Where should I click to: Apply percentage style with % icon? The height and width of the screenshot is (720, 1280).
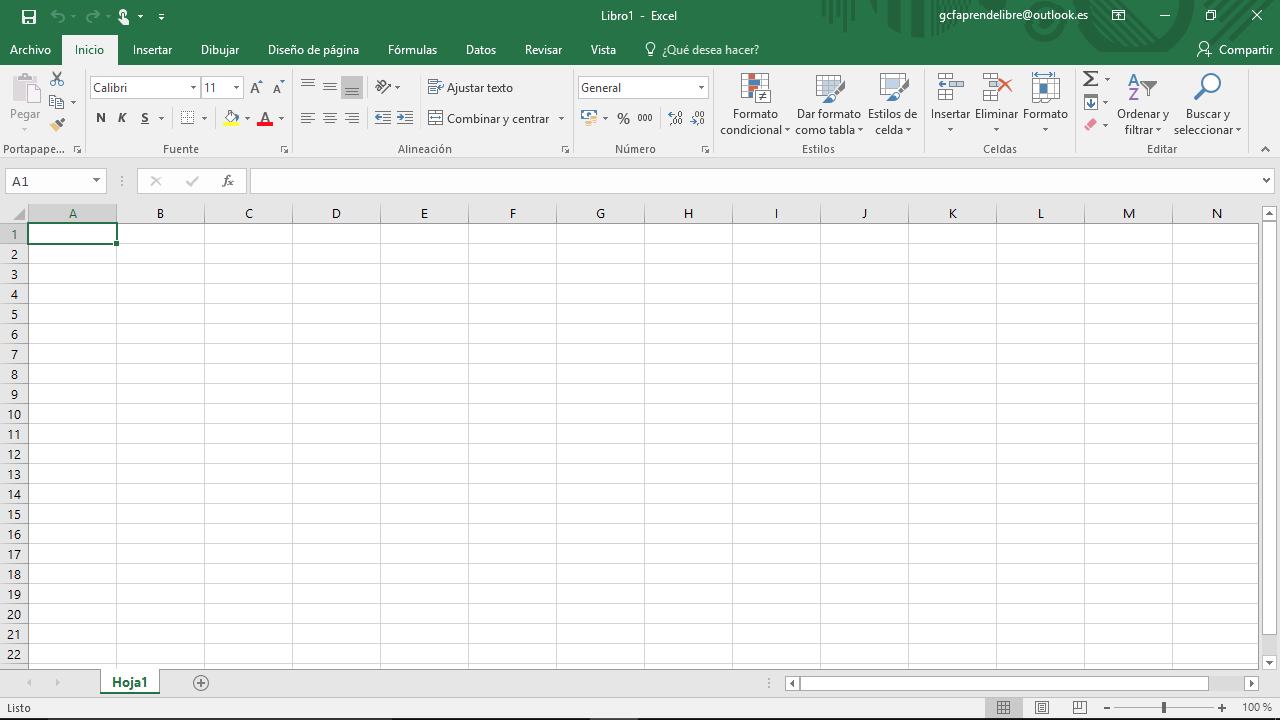coord(622,118)
